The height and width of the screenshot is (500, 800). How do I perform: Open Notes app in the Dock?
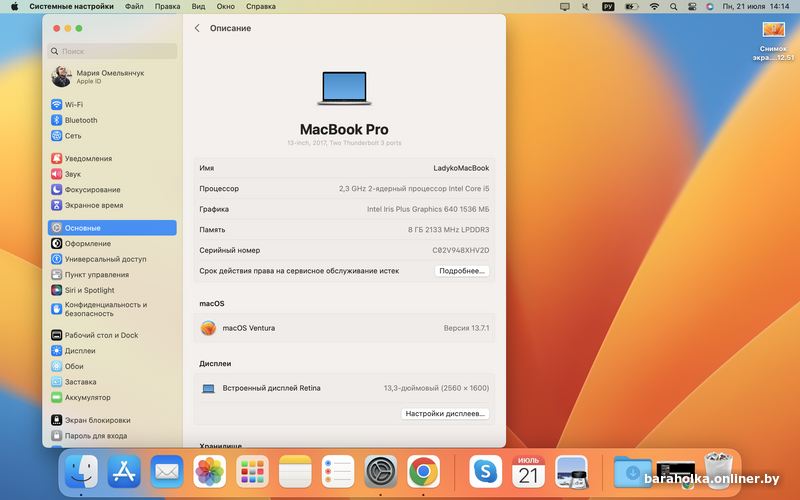pyautogui.click(x=295, y=472)
